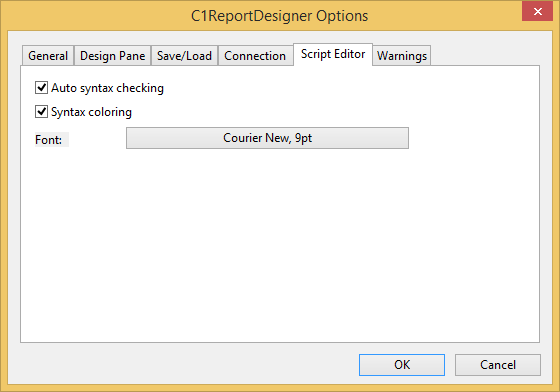
Task: Go to the Connection tab
Action: [255, 56]
